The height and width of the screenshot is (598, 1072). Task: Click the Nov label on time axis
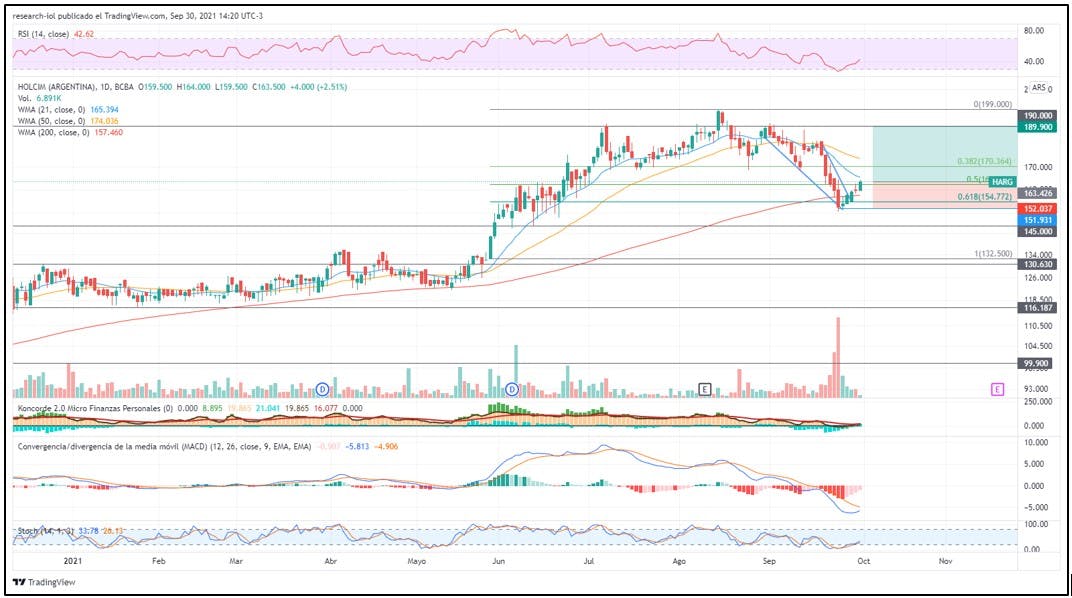tap(946, 561)
